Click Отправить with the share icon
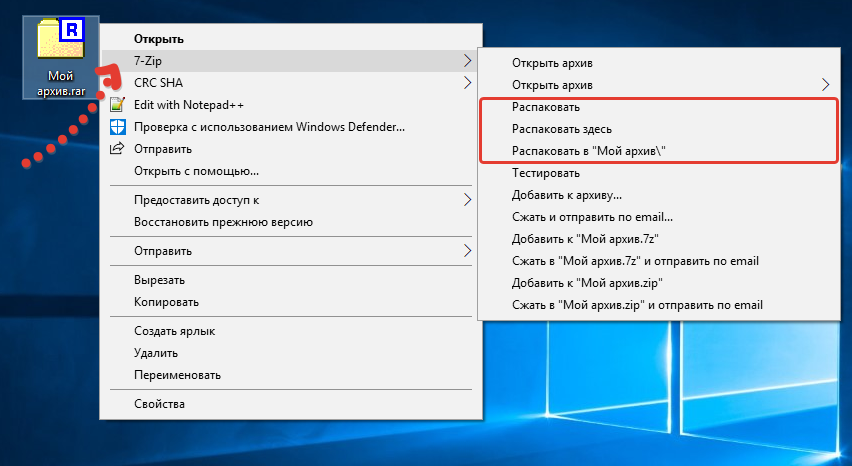Viewport: 852px width, 466px height. (291, 149)
